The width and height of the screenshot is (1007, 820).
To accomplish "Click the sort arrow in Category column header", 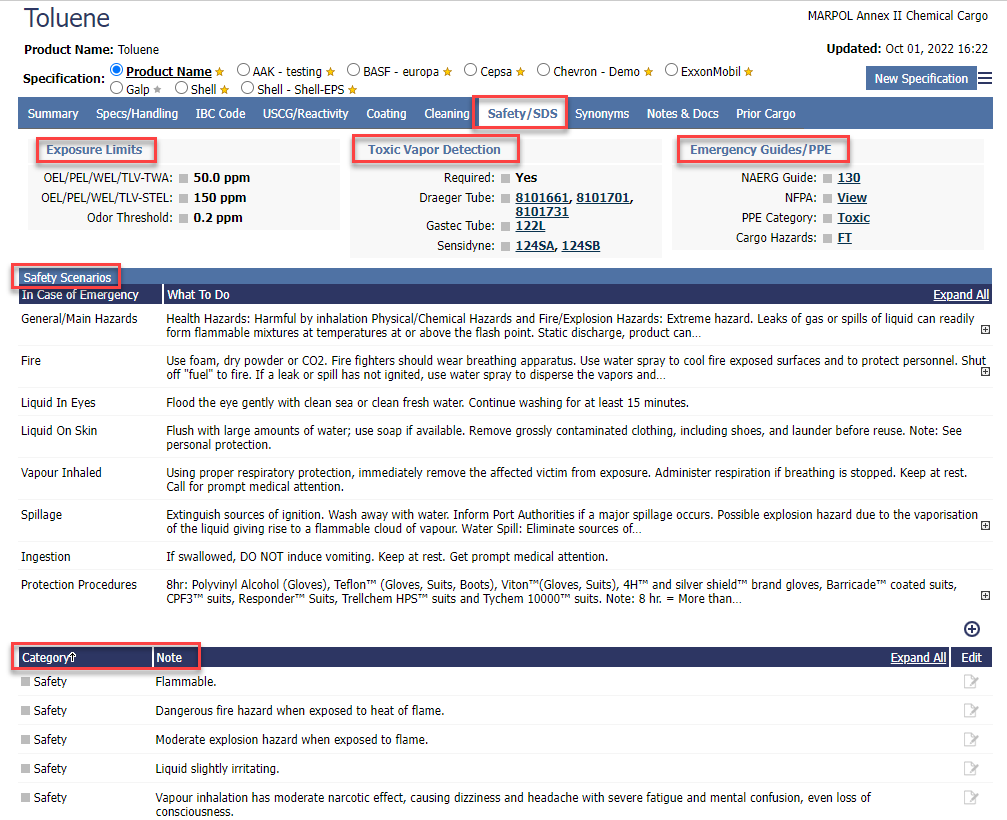I will (73, 658).
